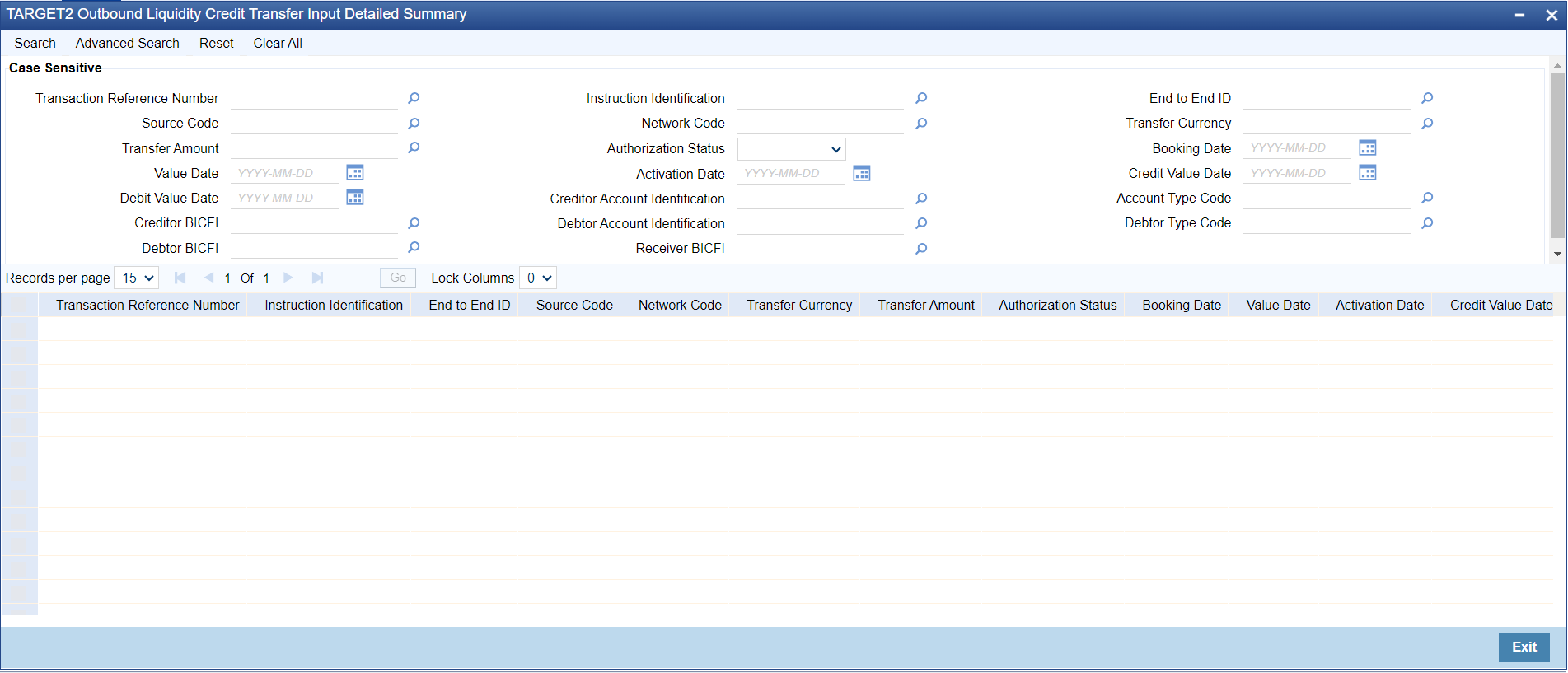Screen dimensions: 1568x673
Task: Open Credit Value Date calendar picker
Action: click(x=1368, y=173)
